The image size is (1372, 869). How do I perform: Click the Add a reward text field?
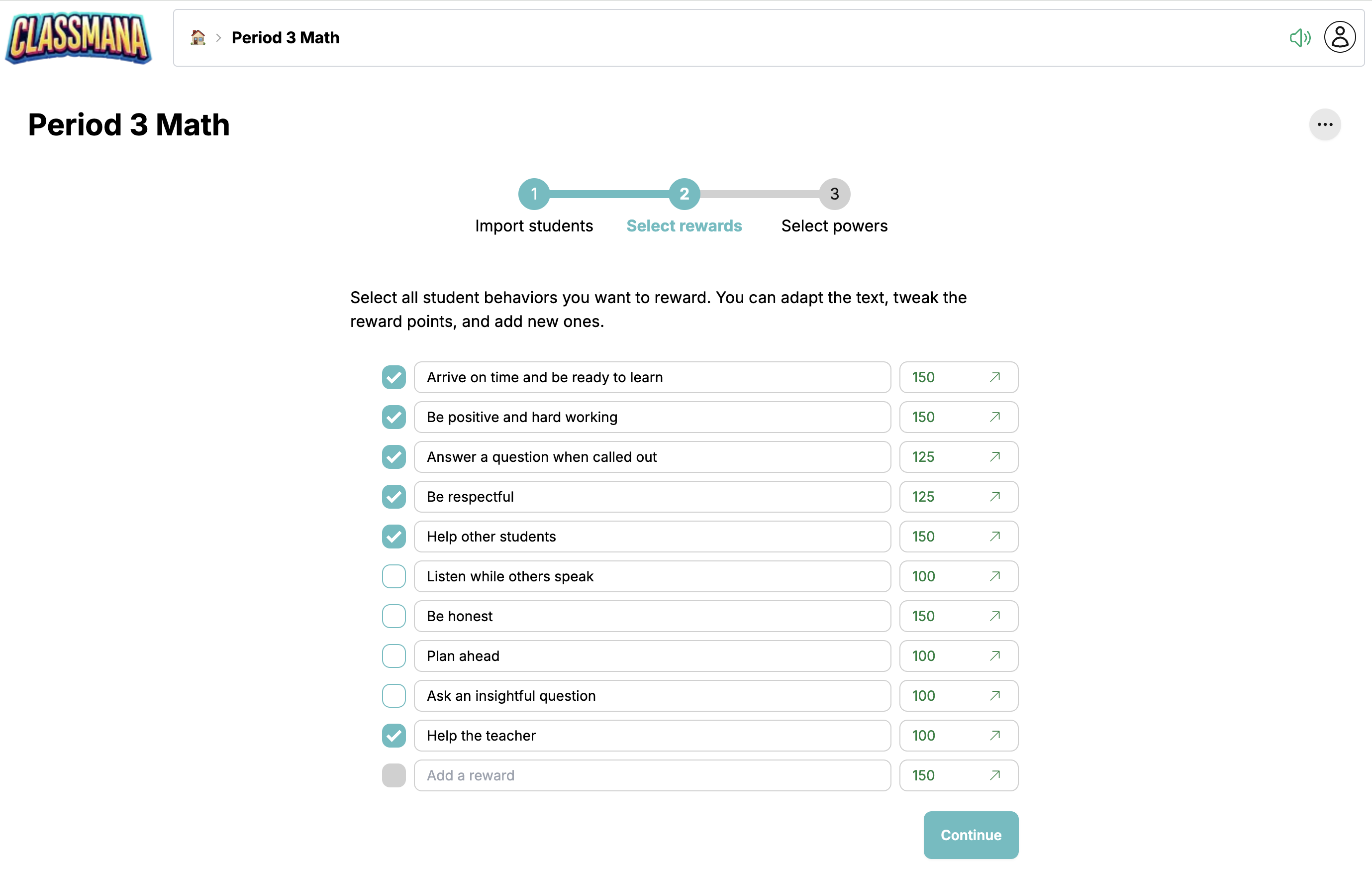coord(652,775)
